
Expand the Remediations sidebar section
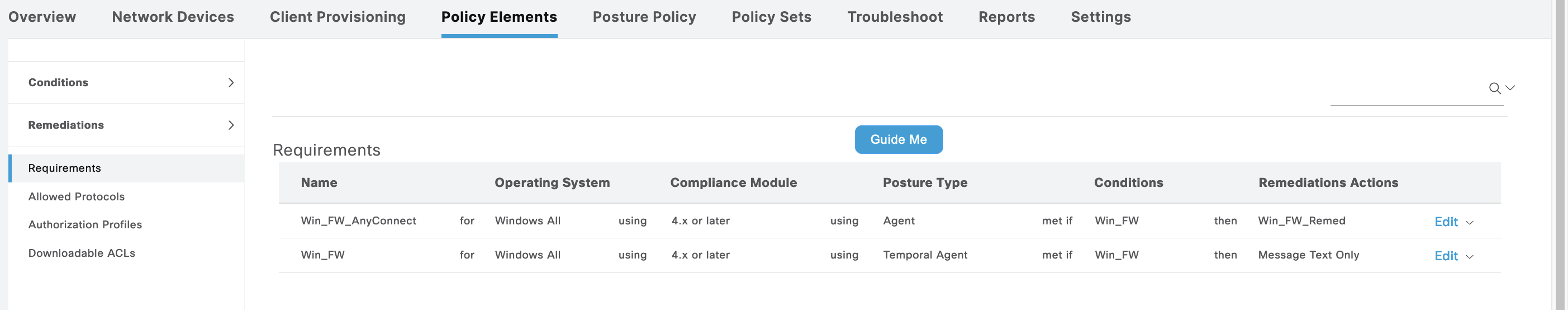point(231,125)
